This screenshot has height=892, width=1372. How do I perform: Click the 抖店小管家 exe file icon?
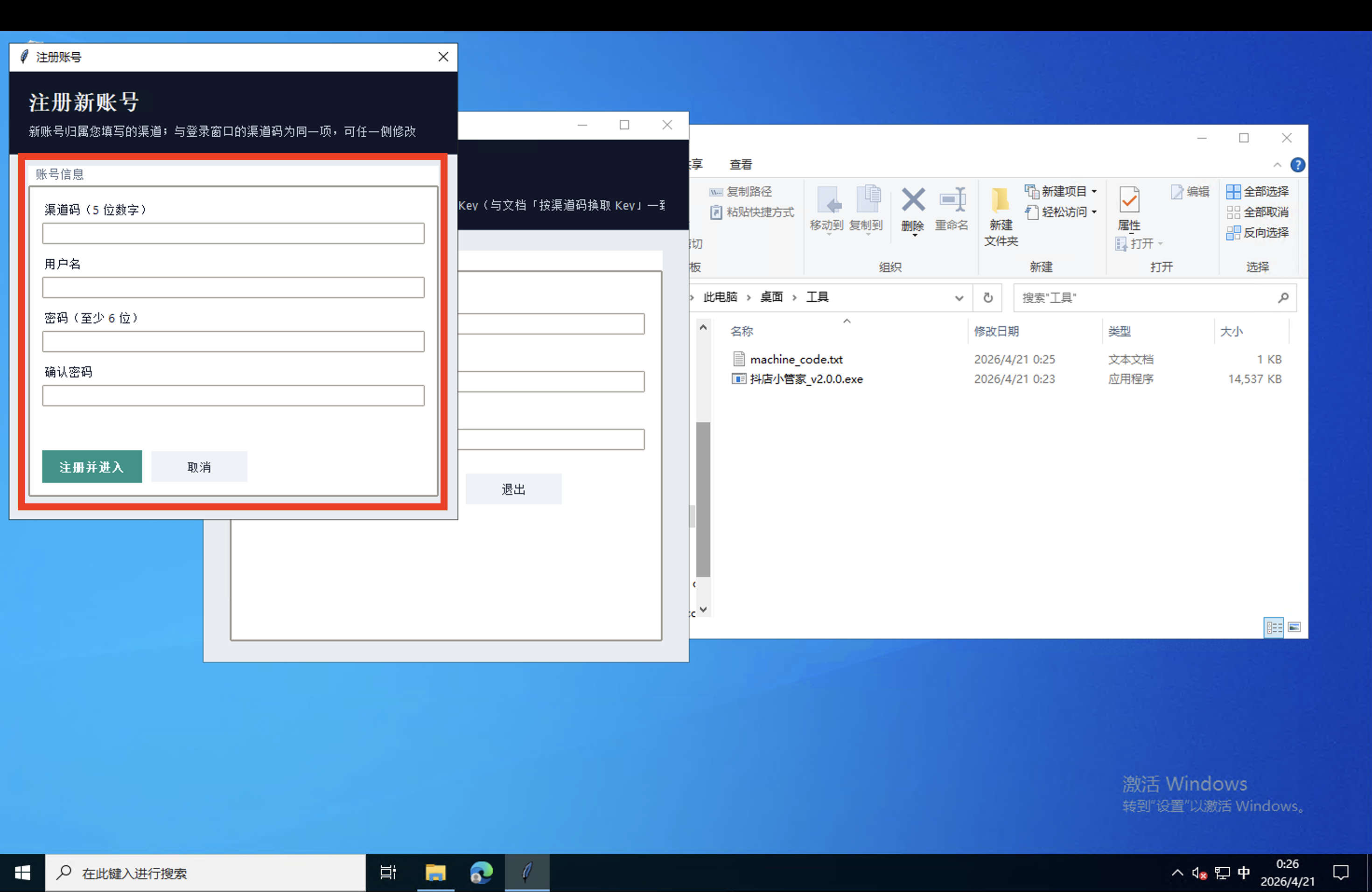click(x=738, y=379)
